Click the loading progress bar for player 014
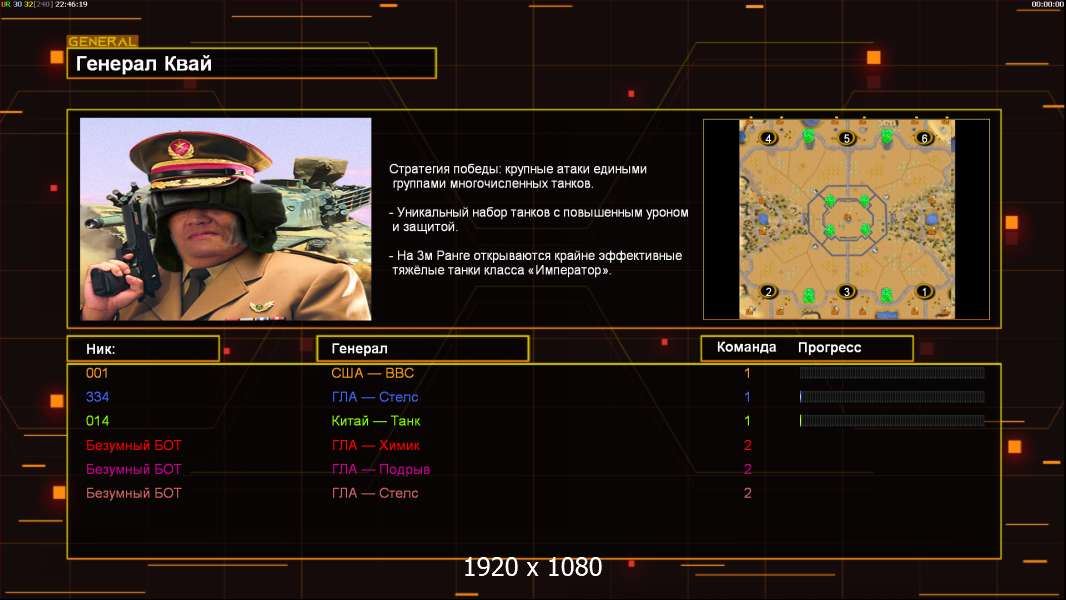Viewport: 1066px width, 600px height. point(892,421)
